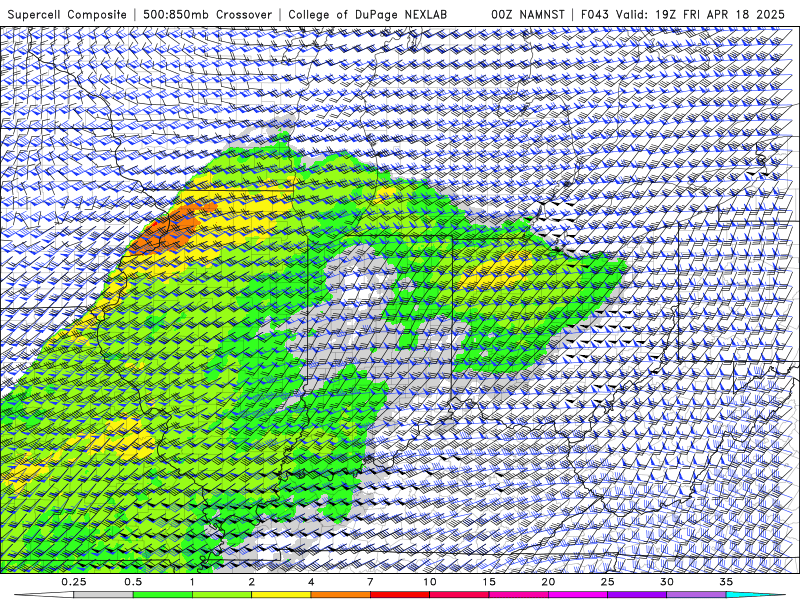Screen dimensions: 800x600
Task: Click the 0.5 colorbar label
Action: [133, 582]
